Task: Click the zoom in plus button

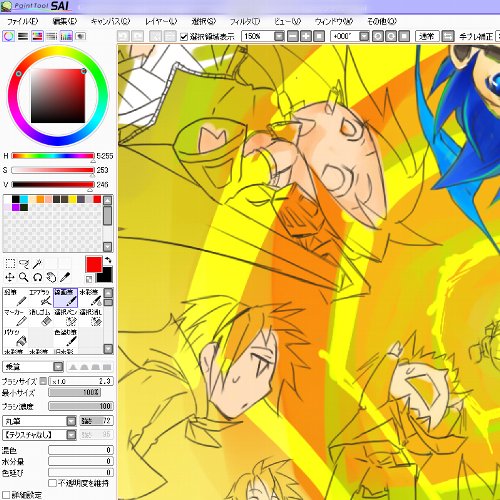Action: point(306,36)
